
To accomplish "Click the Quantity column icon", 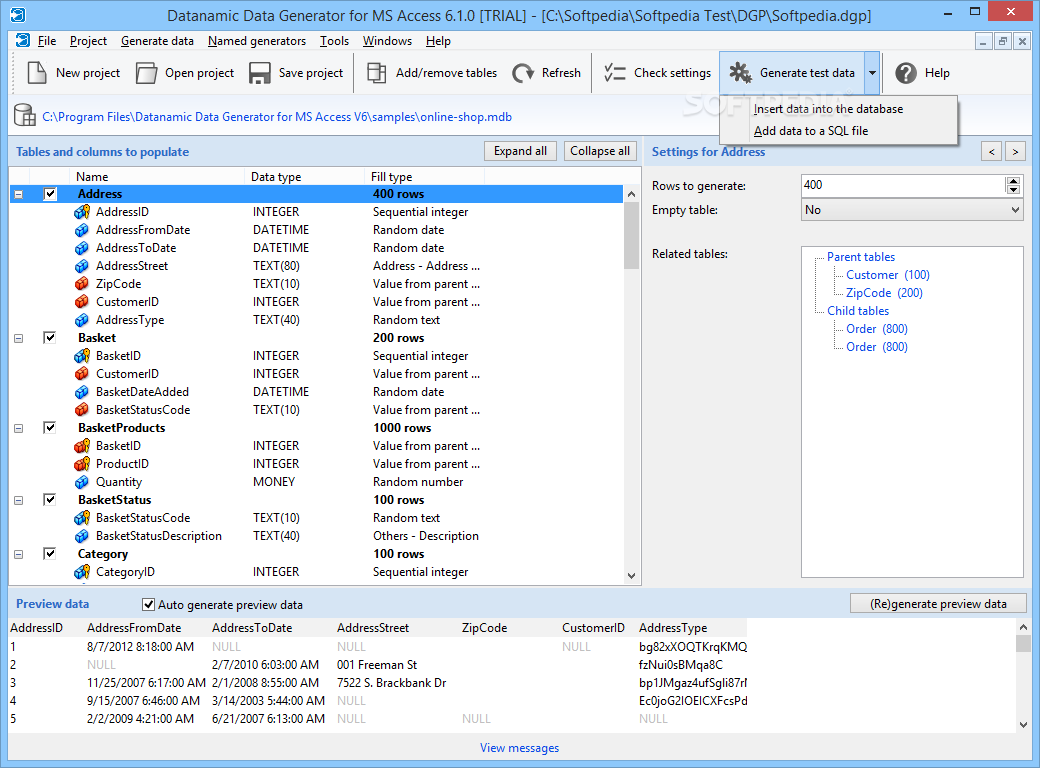I will point(82,481).
